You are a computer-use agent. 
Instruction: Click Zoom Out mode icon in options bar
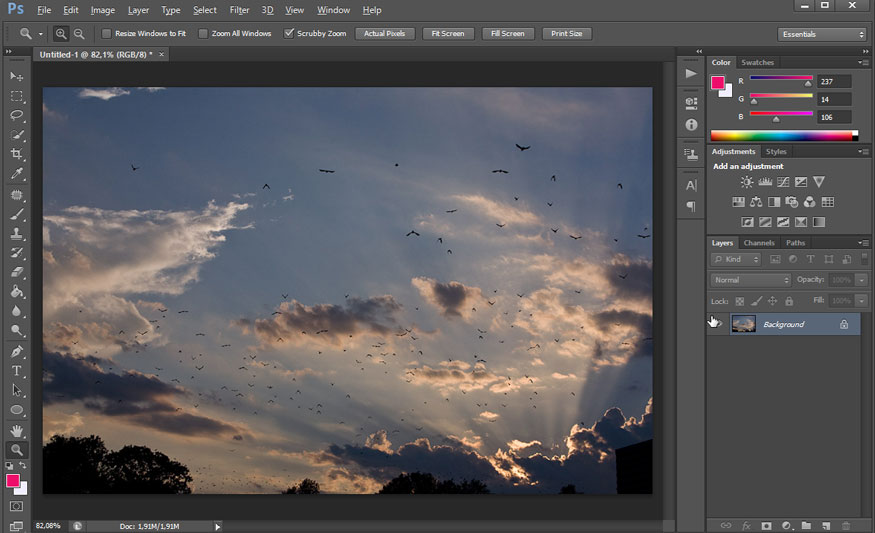(79, 34)
